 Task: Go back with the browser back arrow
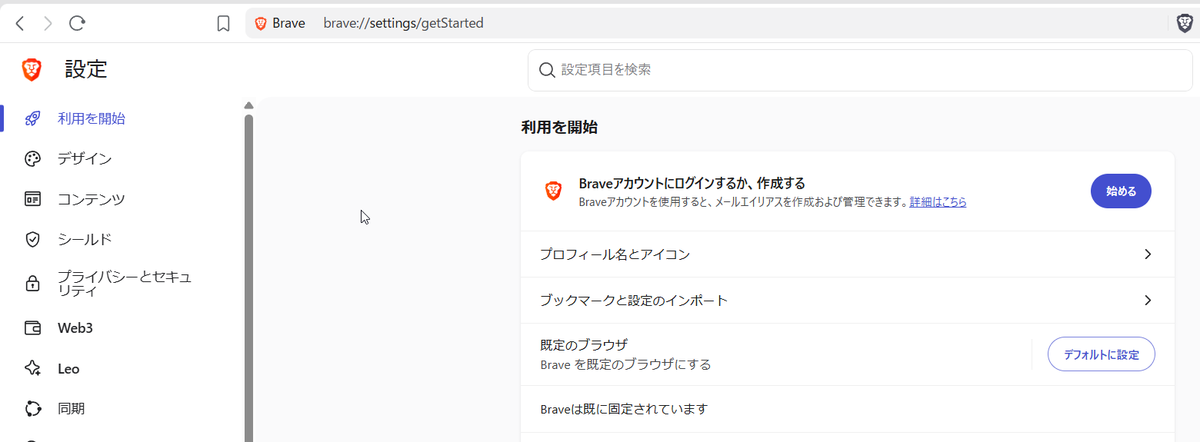coord(20,23)
